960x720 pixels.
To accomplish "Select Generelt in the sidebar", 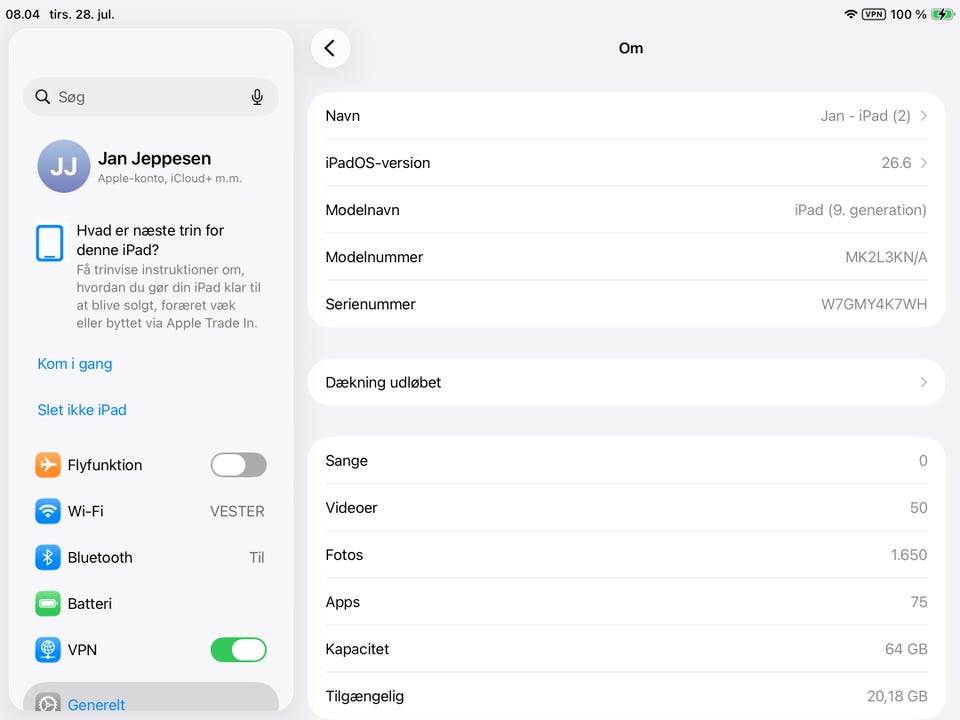I will [151, 698].
